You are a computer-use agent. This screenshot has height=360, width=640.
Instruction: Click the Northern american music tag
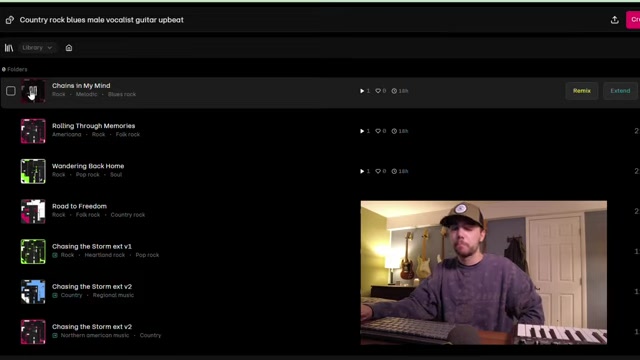click(x=95, y=336)
